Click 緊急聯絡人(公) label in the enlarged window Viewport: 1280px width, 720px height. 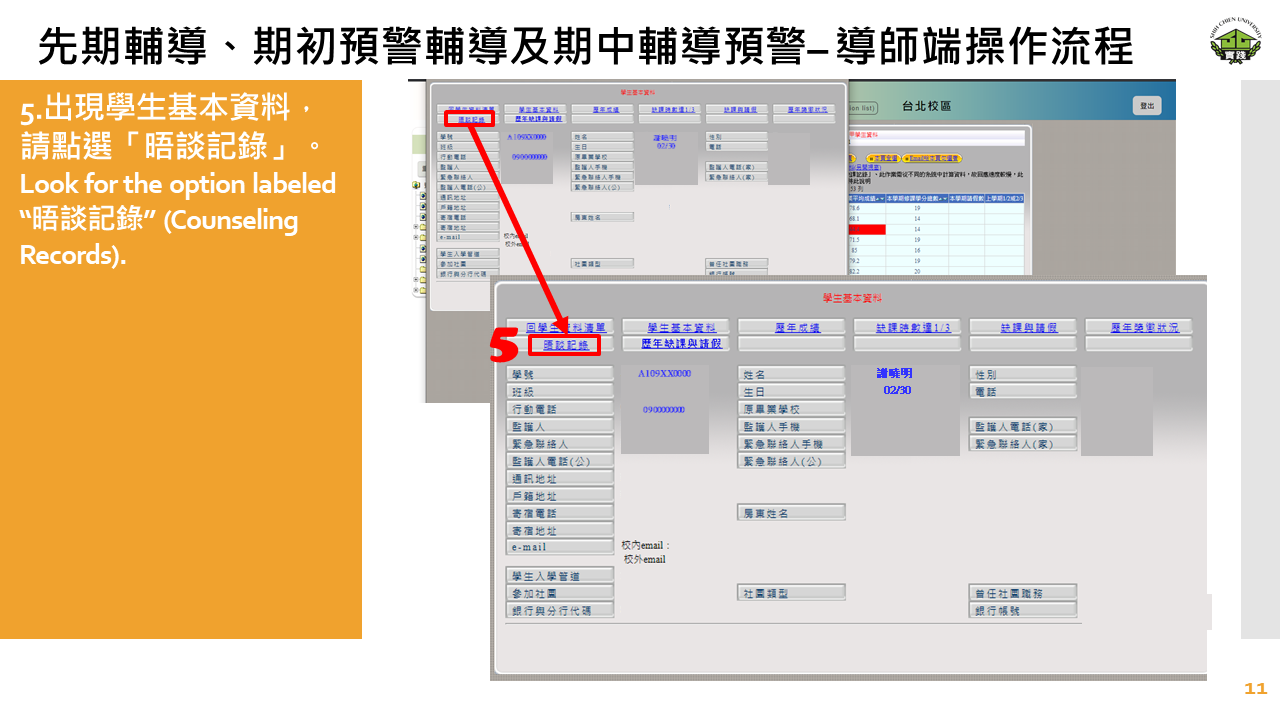click(792, 461)
